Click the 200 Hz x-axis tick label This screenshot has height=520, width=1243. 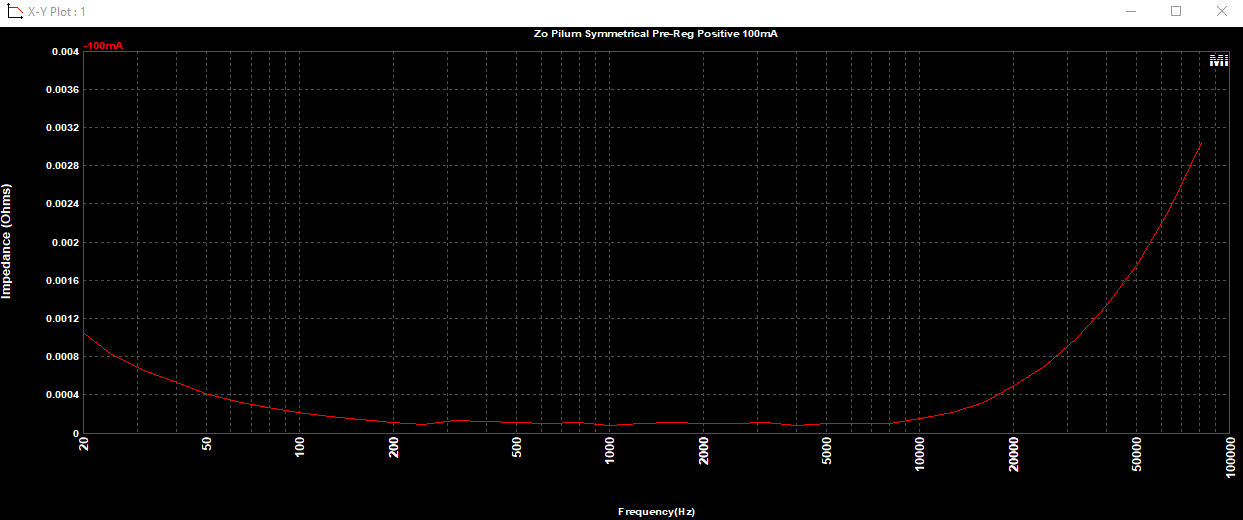(394, 447)
